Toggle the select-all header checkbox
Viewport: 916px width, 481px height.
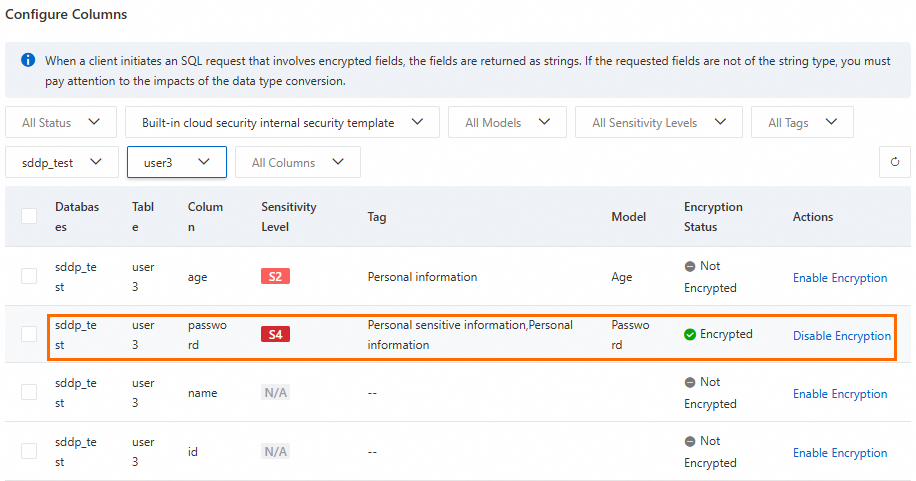tap(29, 216)
